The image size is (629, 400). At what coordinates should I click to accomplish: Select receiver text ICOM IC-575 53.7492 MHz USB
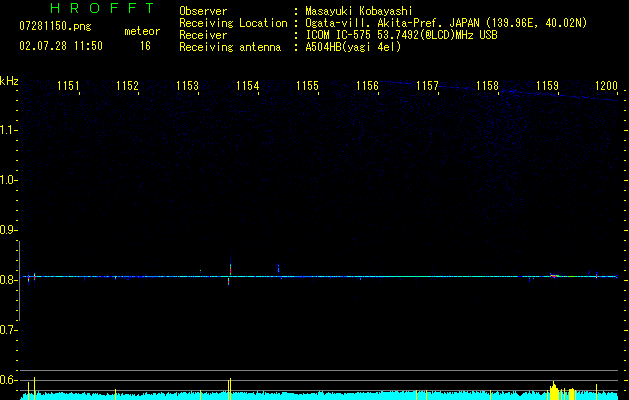[x=401, y=35]
